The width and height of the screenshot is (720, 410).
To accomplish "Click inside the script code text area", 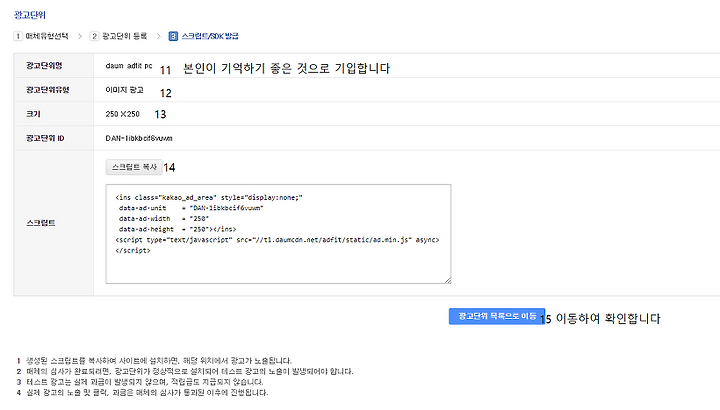I will (278, 234).
